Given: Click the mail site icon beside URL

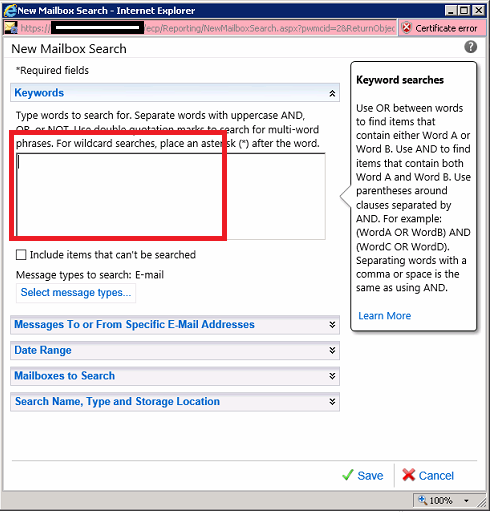Looking at the screenshot, I should pos(10,28).
